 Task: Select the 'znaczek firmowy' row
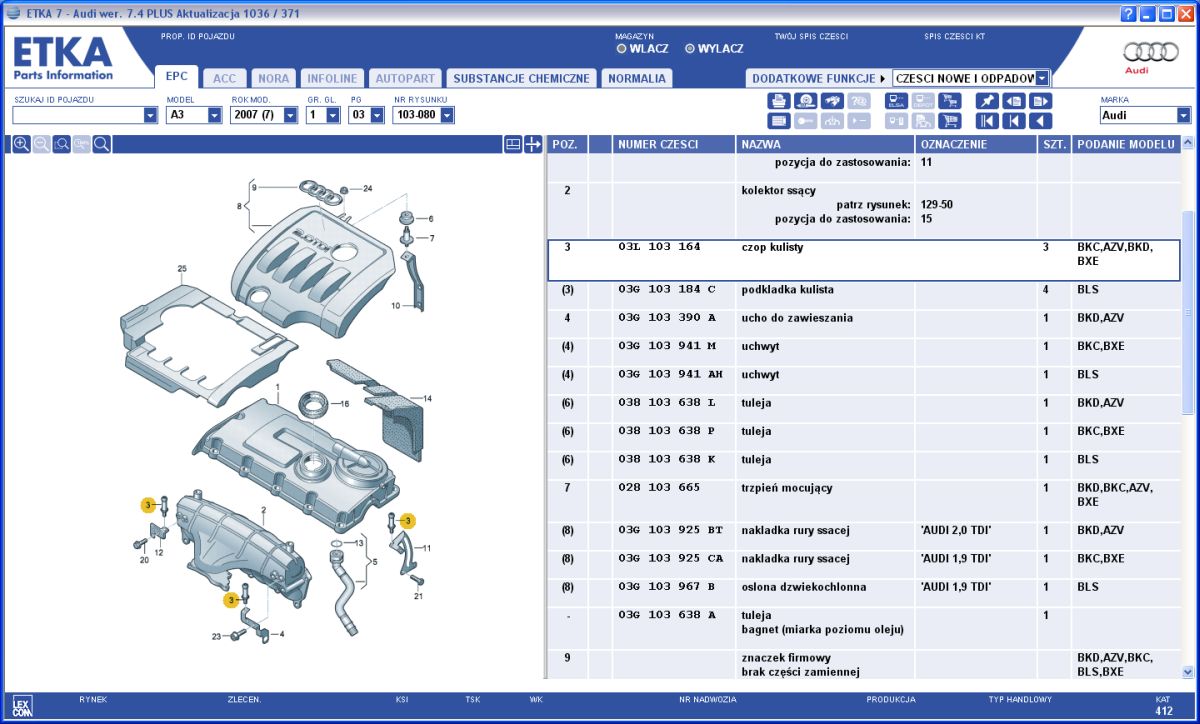(x=864, y=664)
